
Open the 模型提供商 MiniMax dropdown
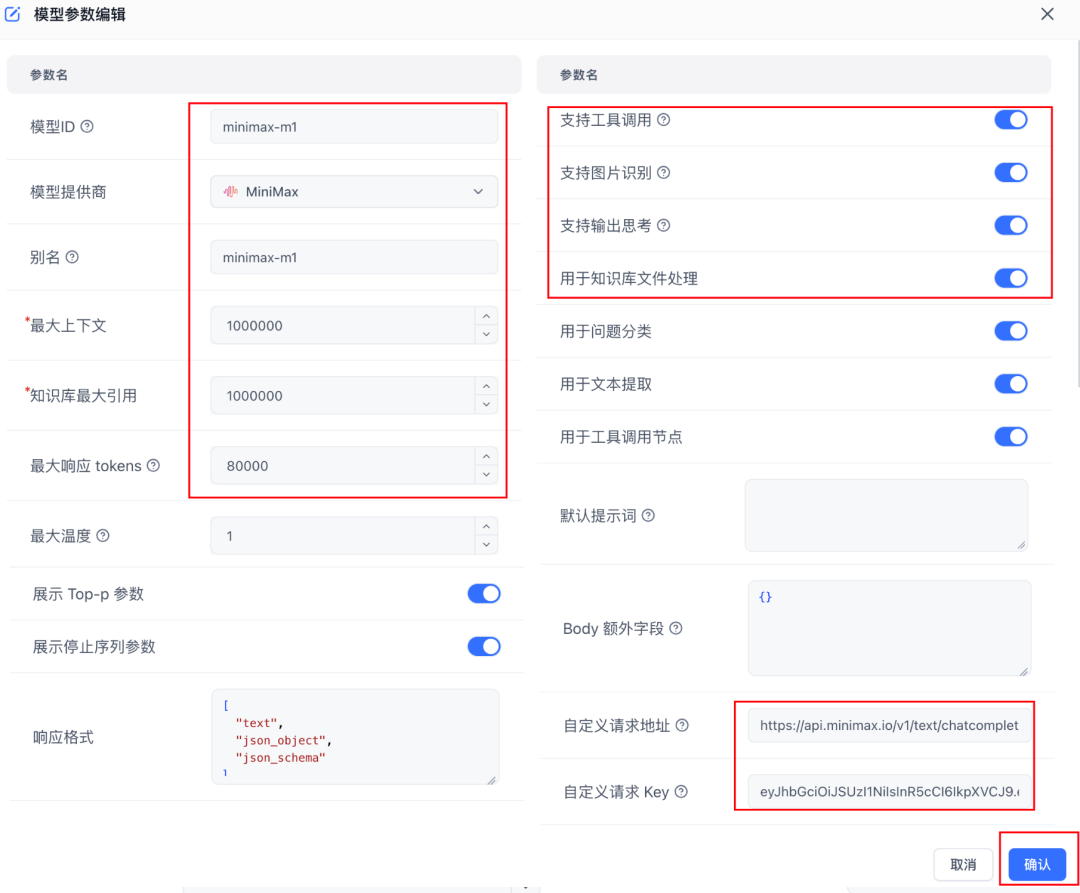[354, 191]
